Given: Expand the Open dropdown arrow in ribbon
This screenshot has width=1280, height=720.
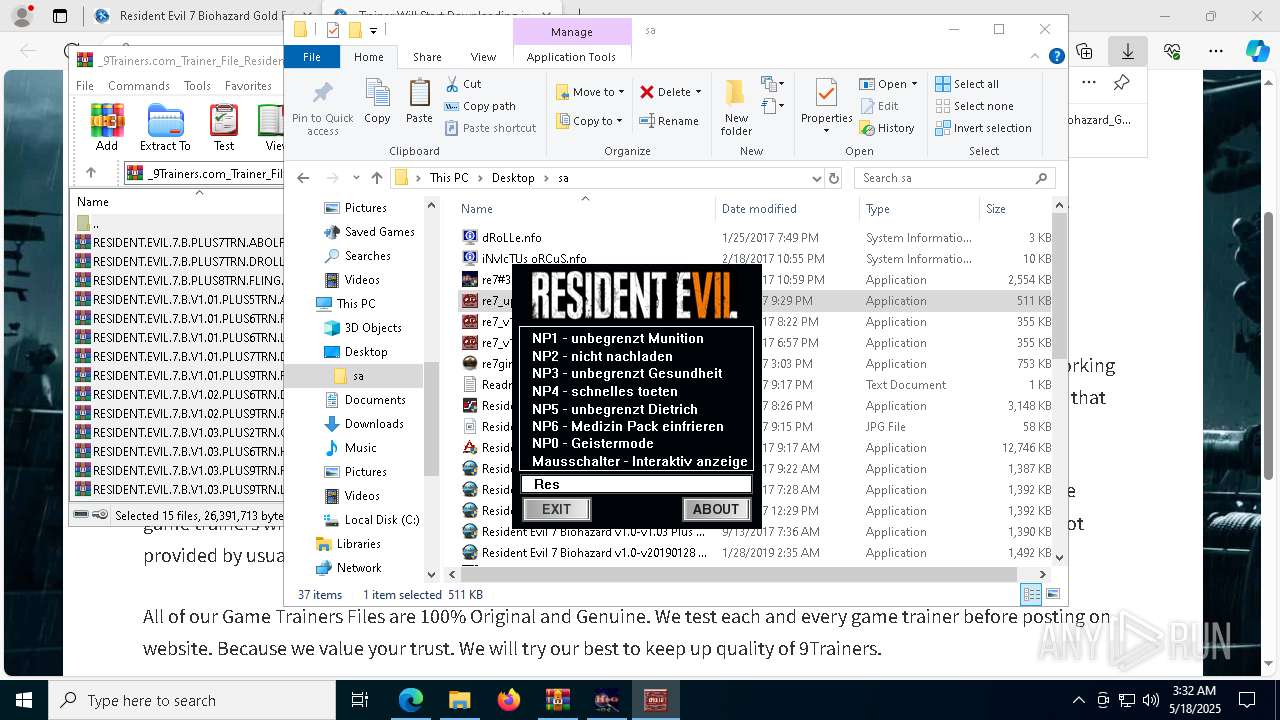Looking at the screenshot, I should 913,84.
